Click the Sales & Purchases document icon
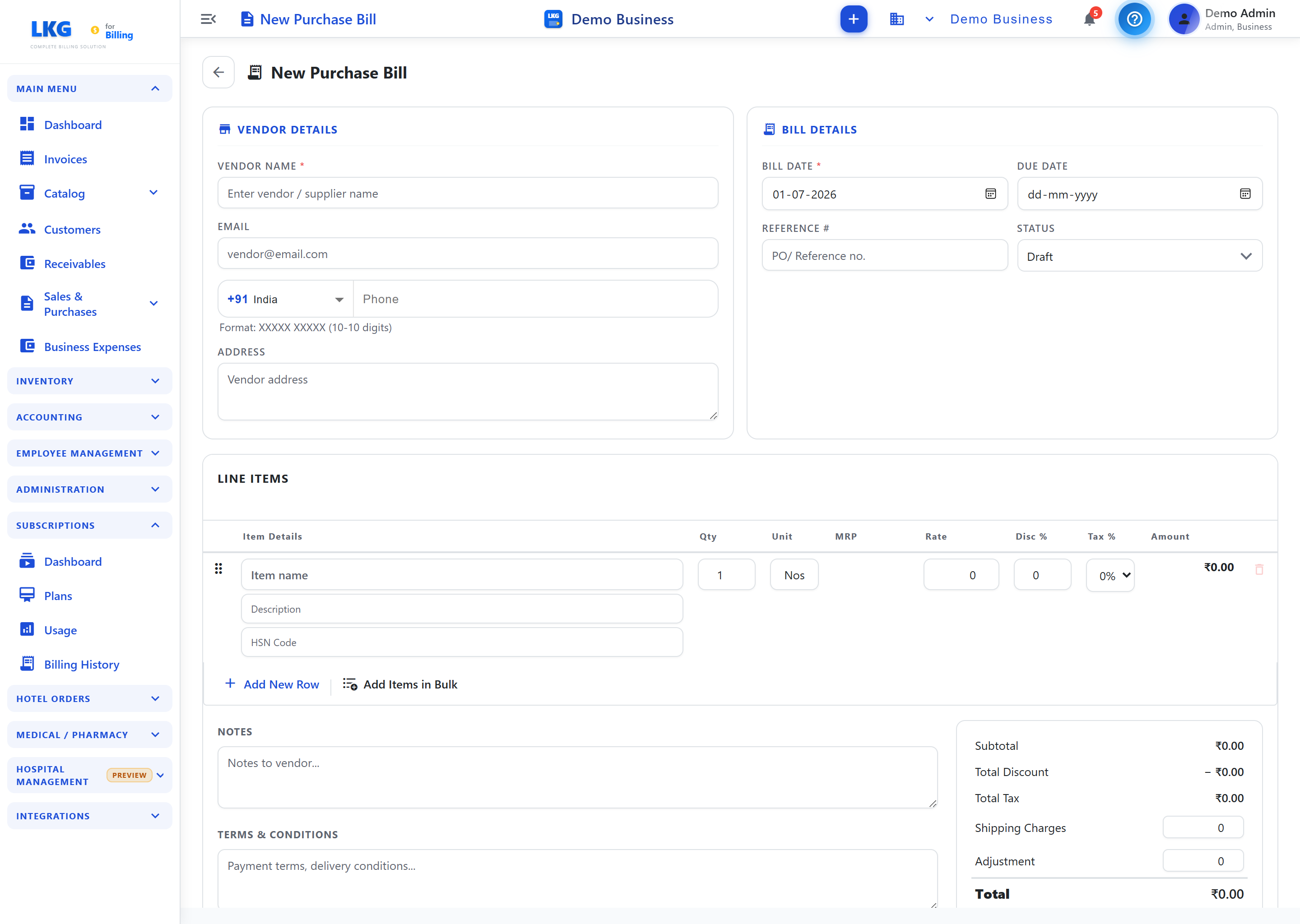This screenshot has width=1300, height=924. tap(27, 304)
